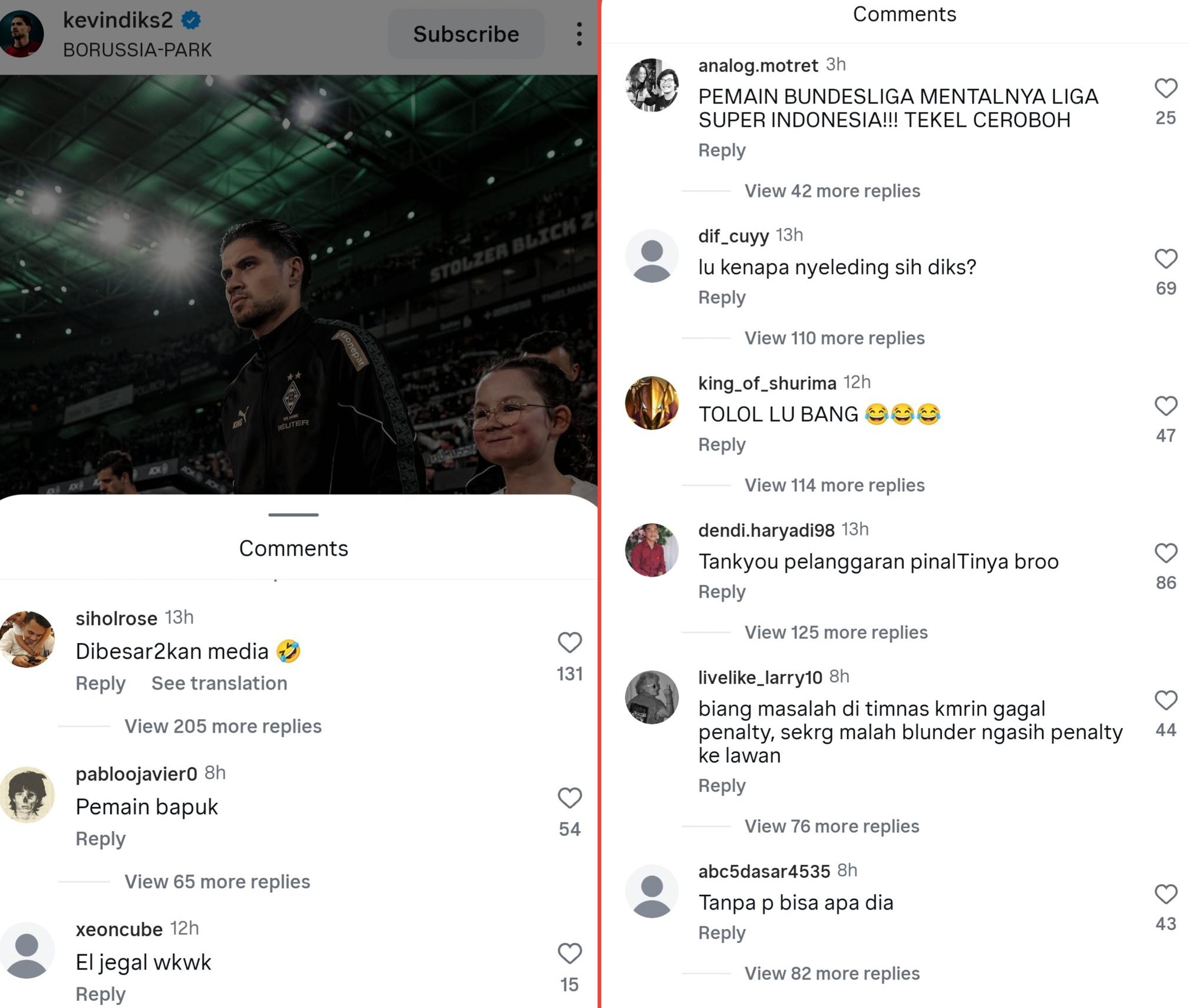Reply to dif_cuyy's comment
This screenshot has width=1189, height=1008.
[x=722, y=298]
